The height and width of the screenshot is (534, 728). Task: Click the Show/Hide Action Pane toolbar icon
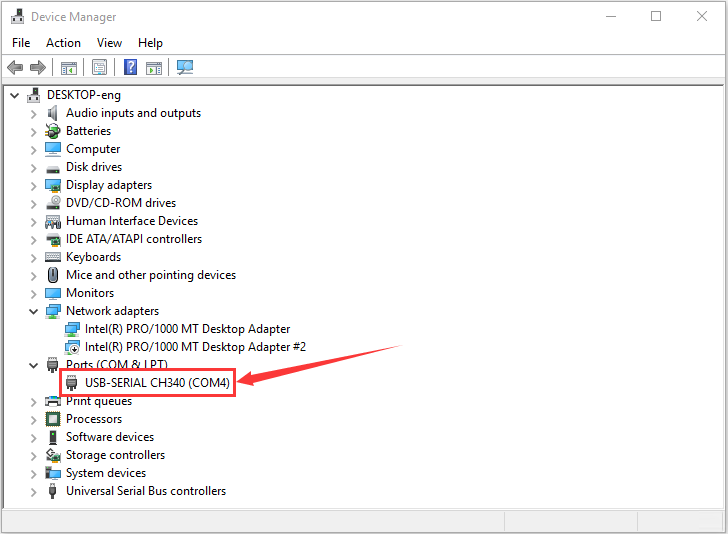pos(154,68)
